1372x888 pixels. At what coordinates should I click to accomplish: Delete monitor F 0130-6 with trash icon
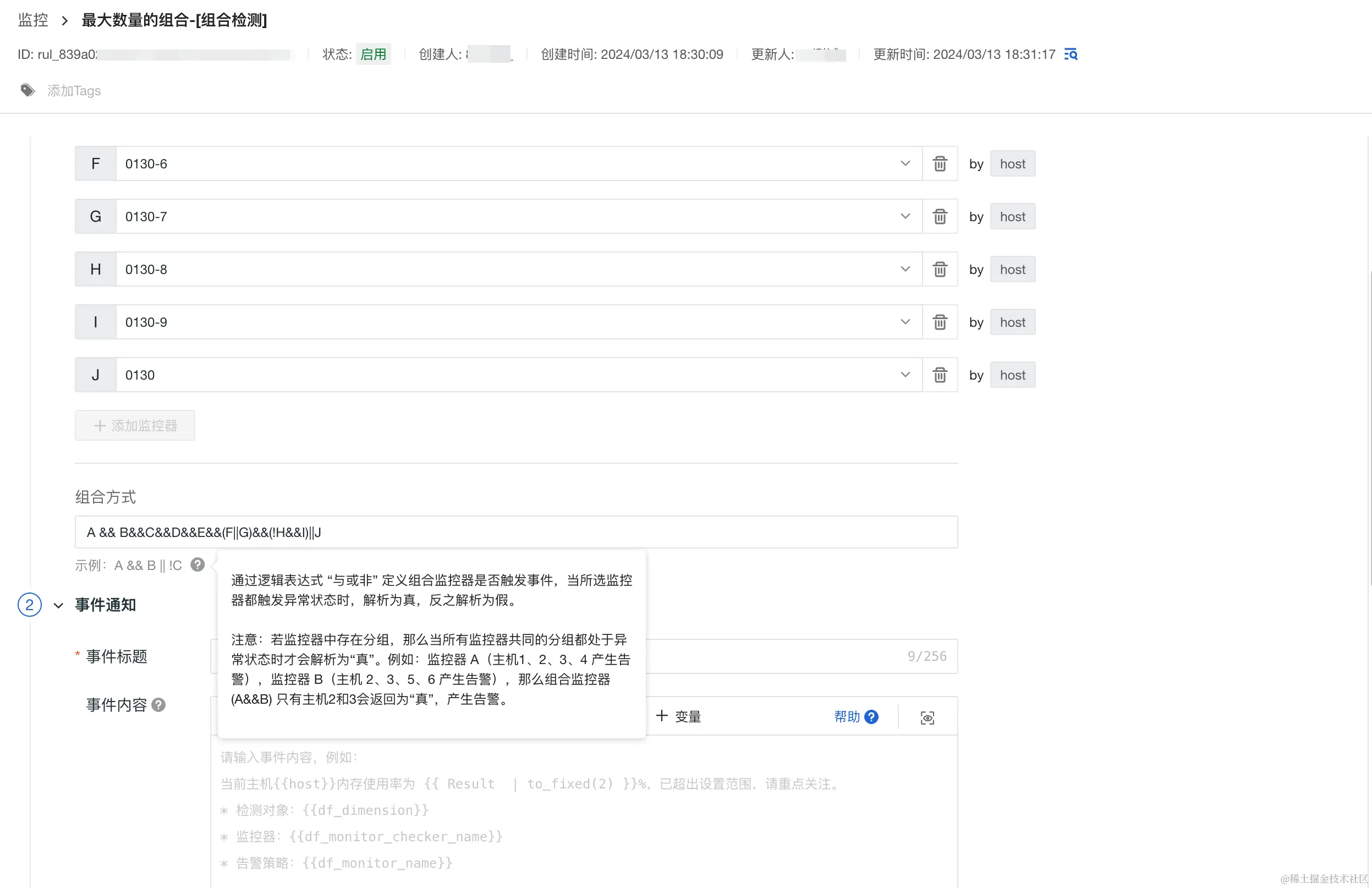[x=940, y=164]
